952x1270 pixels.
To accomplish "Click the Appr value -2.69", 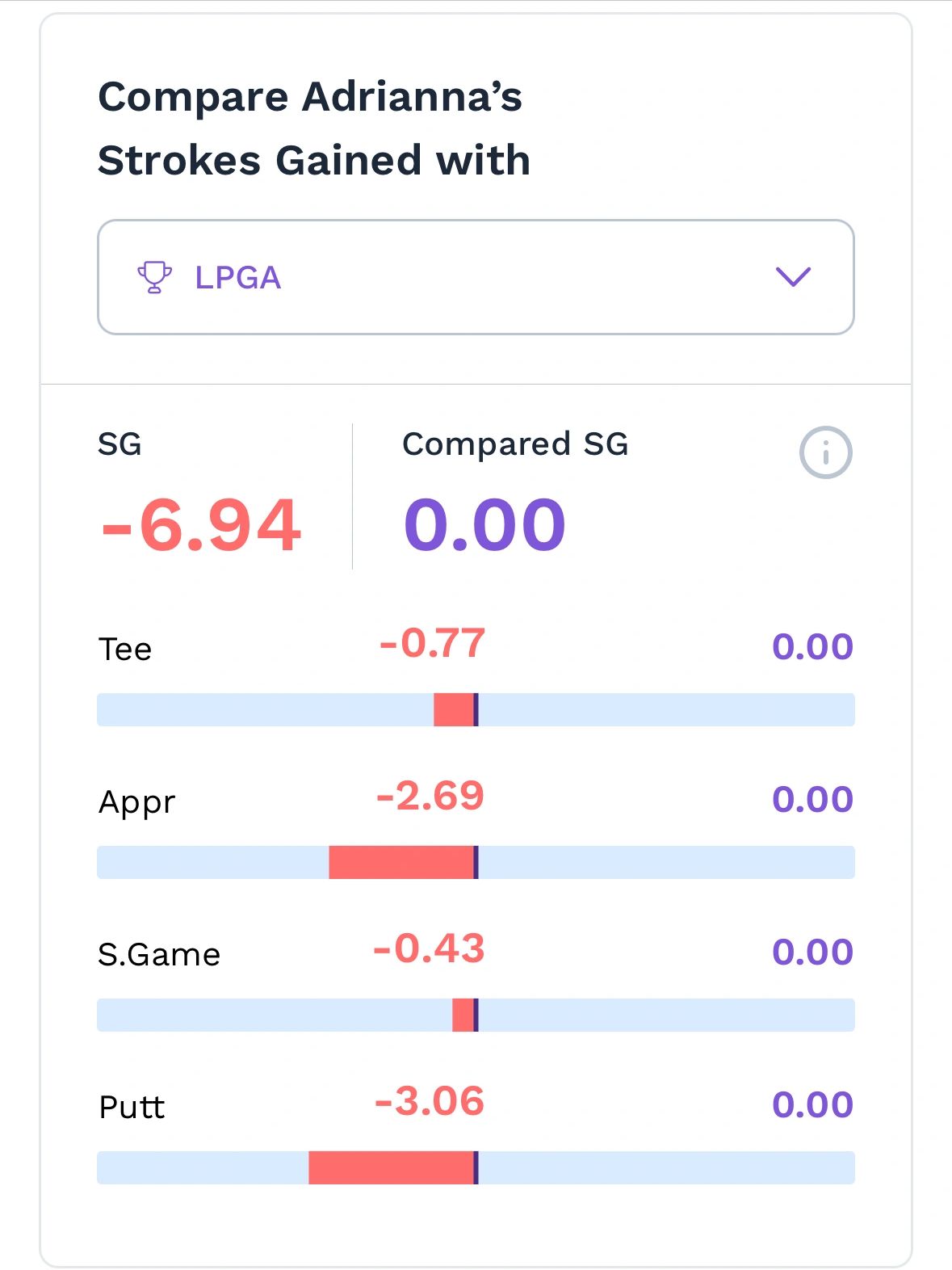I will 430,797.
